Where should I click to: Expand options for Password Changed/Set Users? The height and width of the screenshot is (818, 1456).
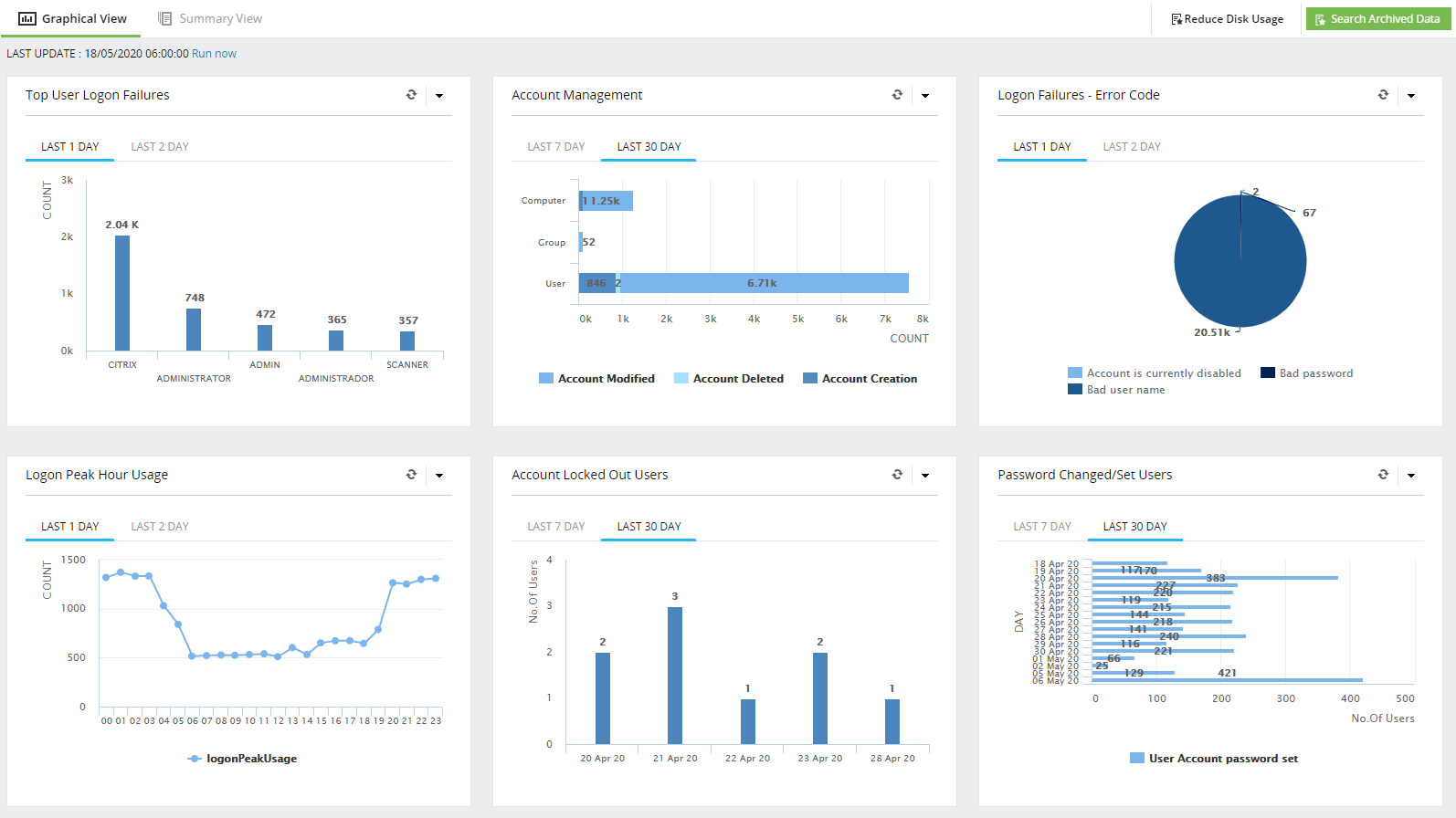(1411, 476)
